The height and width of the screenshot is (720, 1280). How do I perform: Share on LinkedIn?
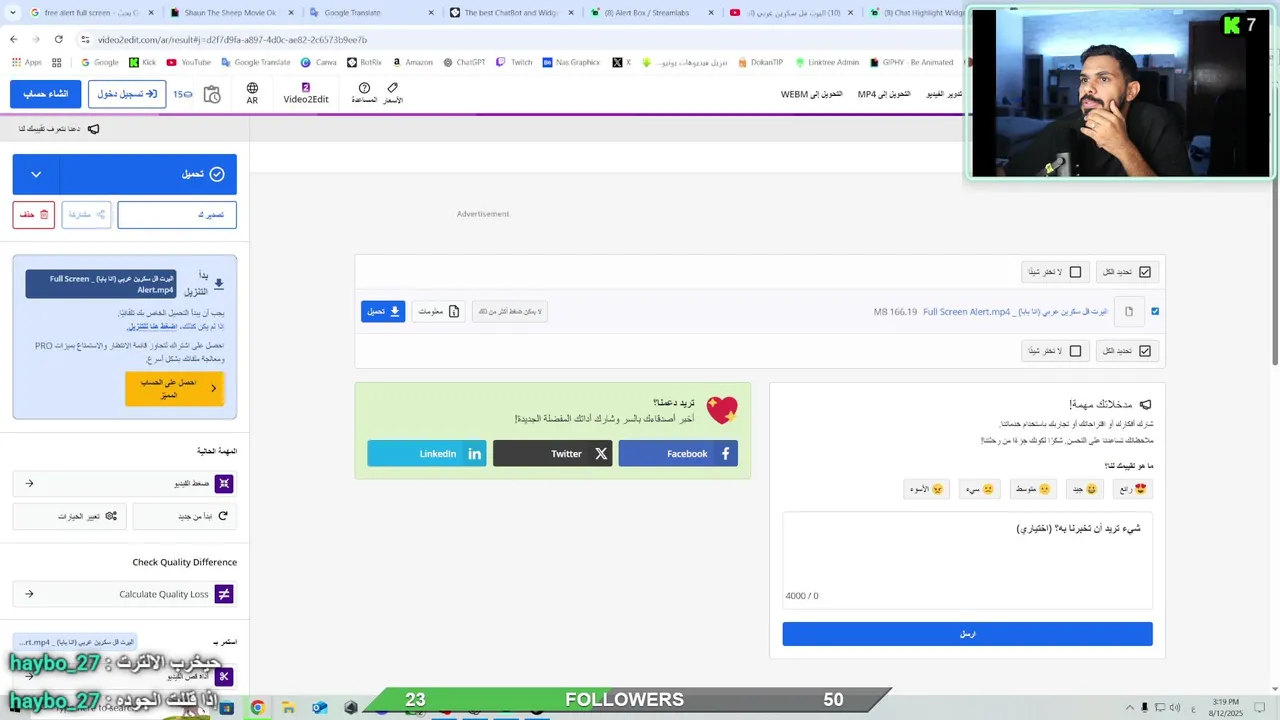(x=427, y=454)
